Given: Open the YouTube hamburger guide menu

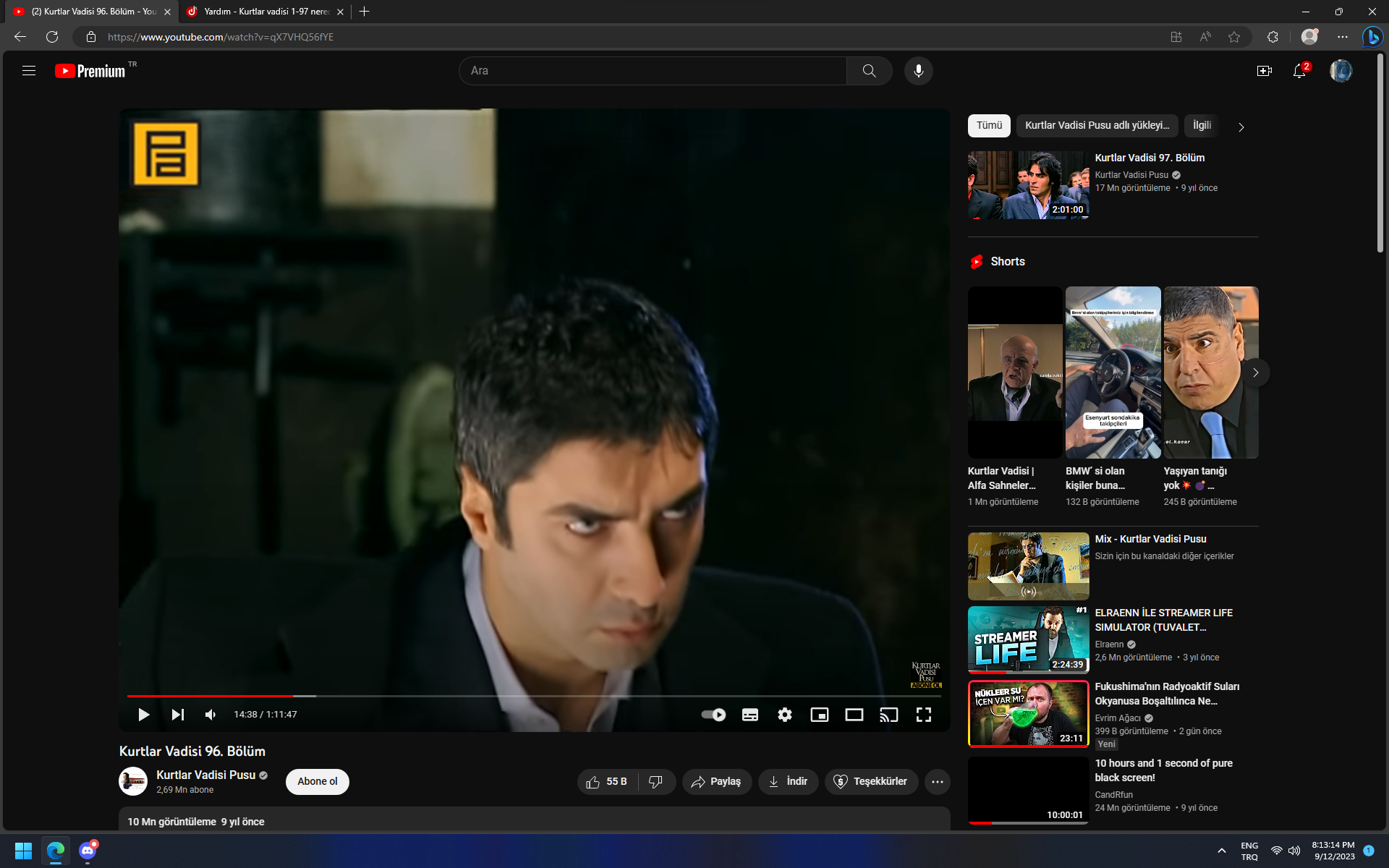Looking at the screenshot, I should tap(29, 71).
